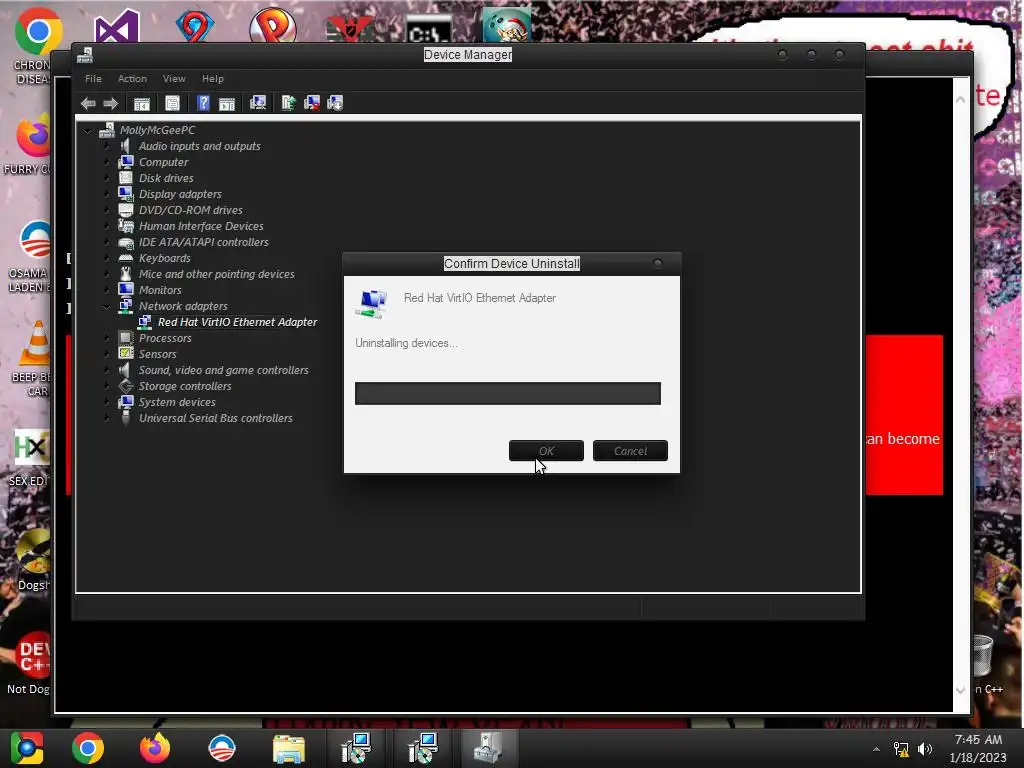This screenshot has width=1024, height=768.
Task: Click the MollyMcGeePC computer name
Action: coord(157,130)
